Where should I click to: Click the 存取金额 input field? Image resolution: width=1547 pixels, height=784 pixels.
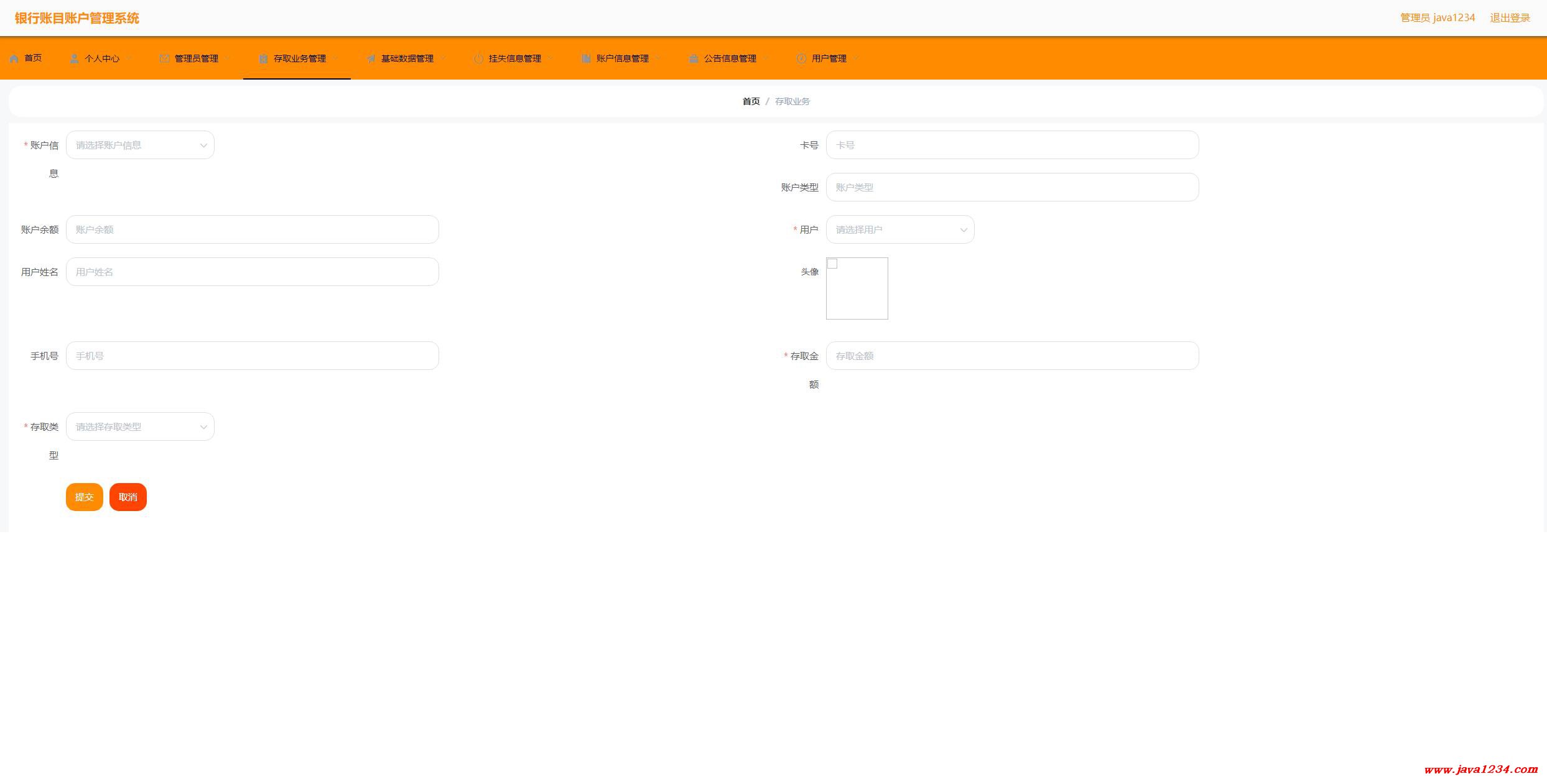tap(1011, 356)
